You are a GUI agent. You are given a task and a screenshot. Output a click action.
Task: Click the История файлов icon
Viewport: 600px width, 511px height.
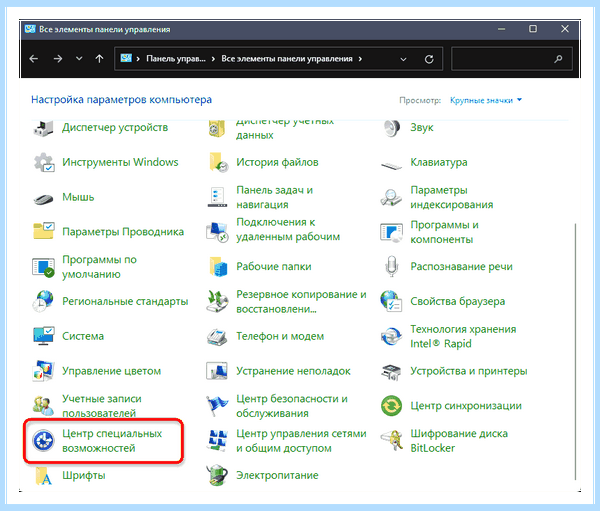point(218,162)
